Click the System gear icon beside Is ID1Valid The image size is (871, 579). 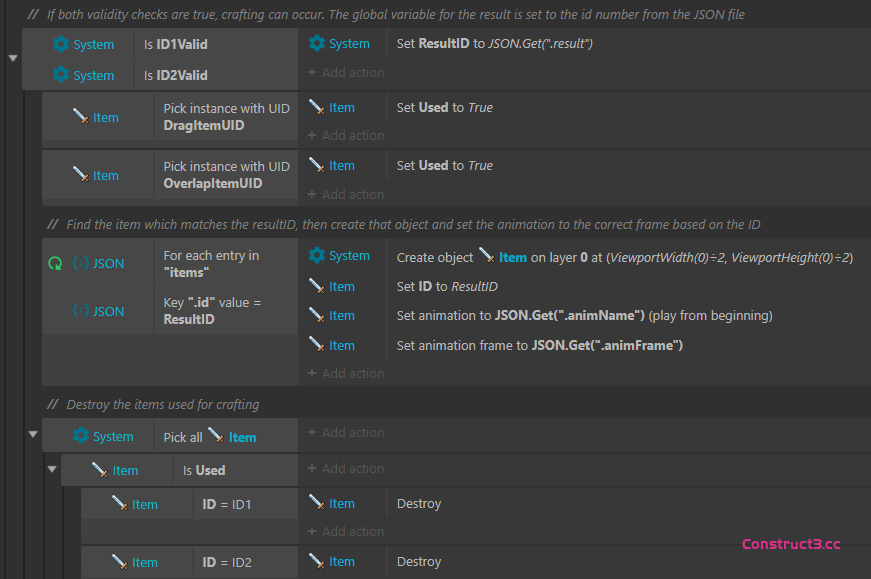pyautogui.click(x=61, y=44)
